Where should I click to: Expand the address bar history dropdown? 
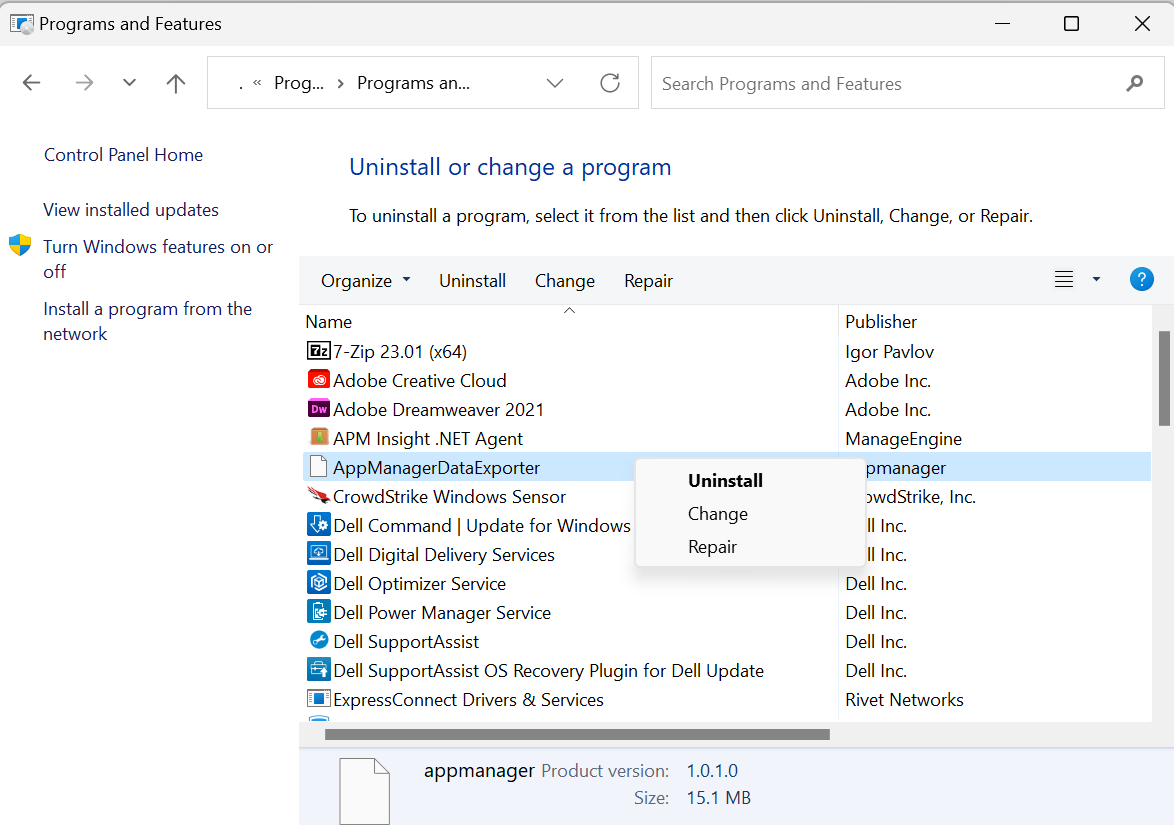555,82
